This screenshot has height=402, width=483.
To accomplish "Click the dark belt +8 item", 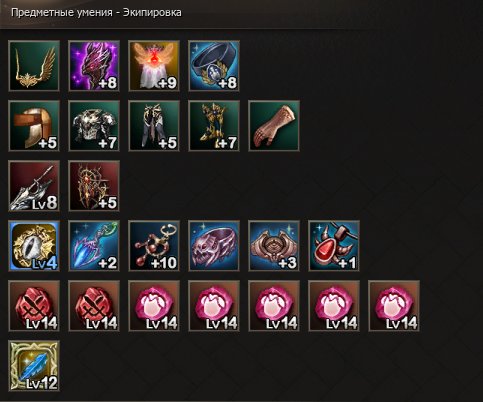I will tap(214, 66).
